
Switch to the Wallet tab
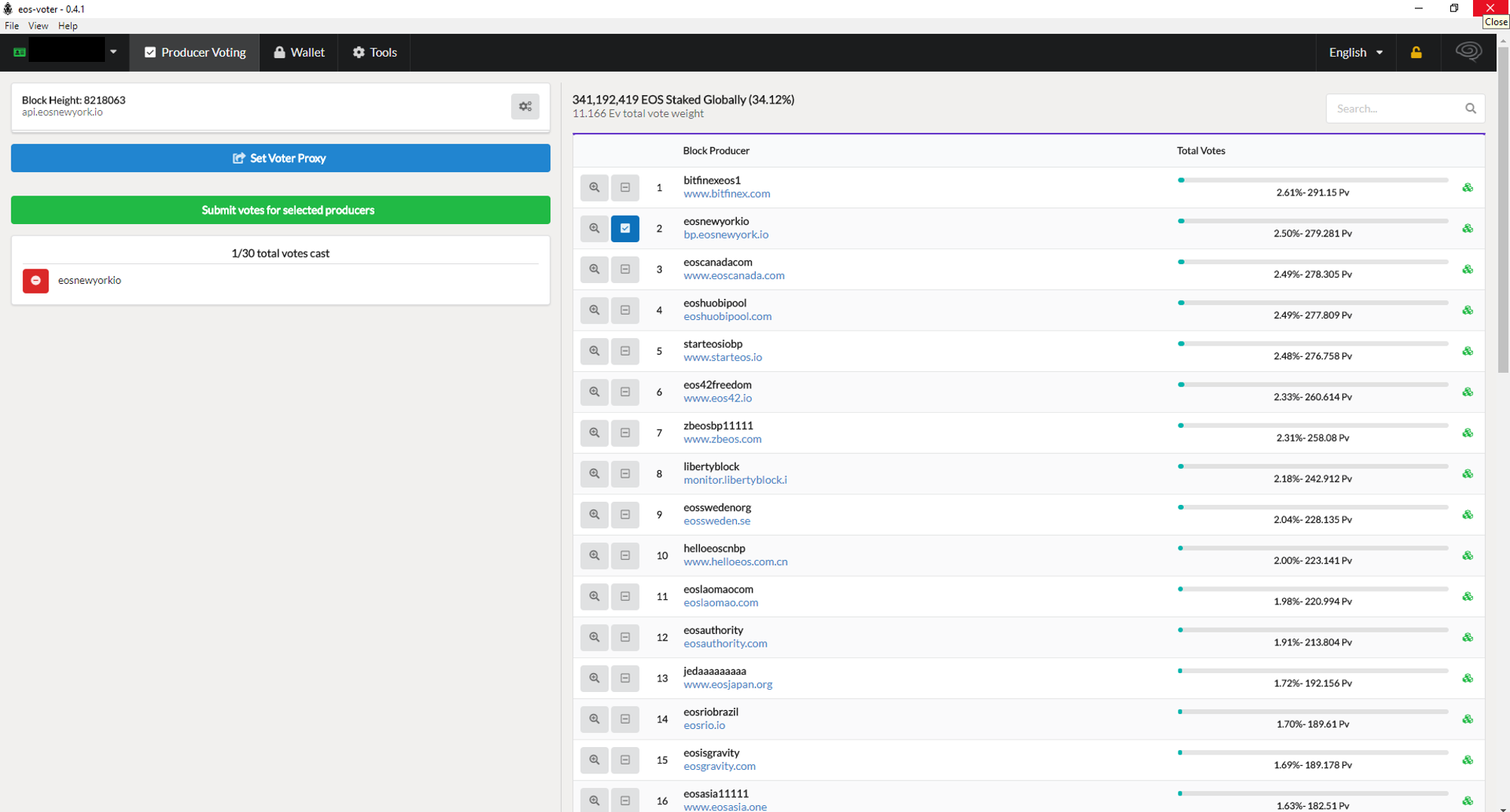(x=299, y=52)
